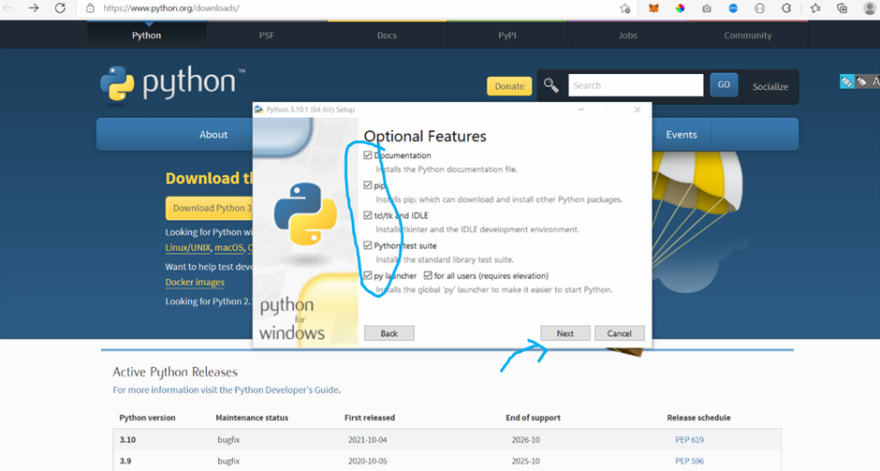The image size is (880, 471).
Task: Open the Docker images link
Action: [x=195, y=282]
